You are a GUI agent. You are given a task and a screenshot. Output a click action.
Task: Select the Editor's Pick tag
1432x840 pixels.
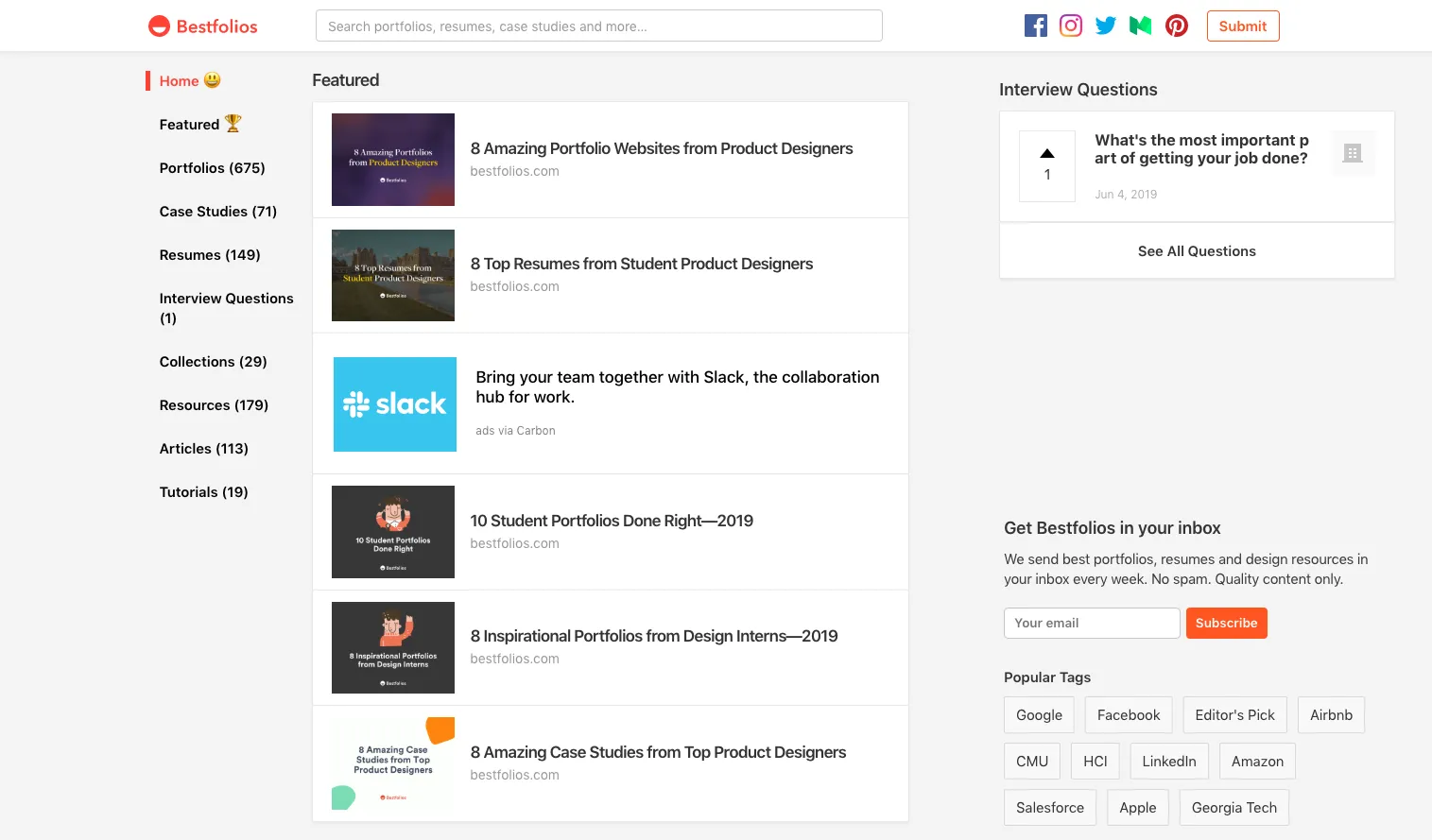[x=1234, y=715]
